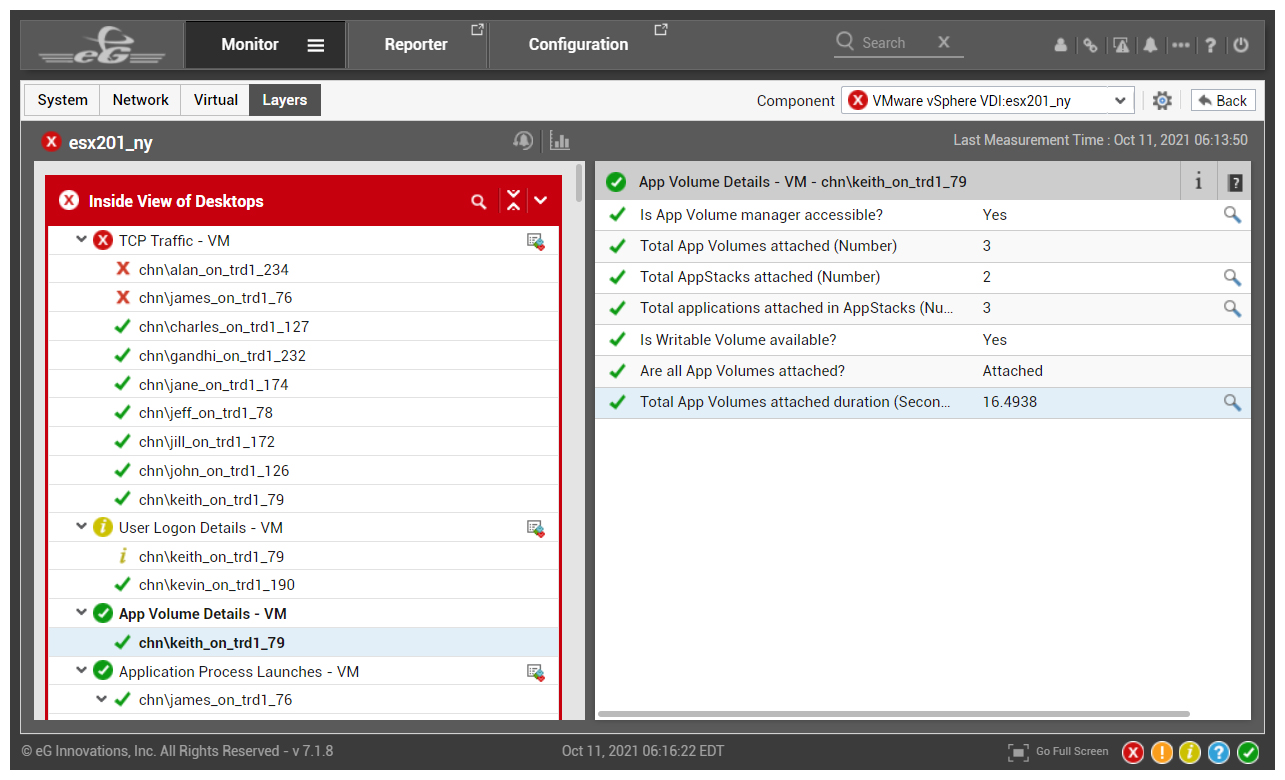Image resolution: width=1285 pixels, height=780 pixels.
Task: Click the notification bell icon
Action: [1151, 45]
